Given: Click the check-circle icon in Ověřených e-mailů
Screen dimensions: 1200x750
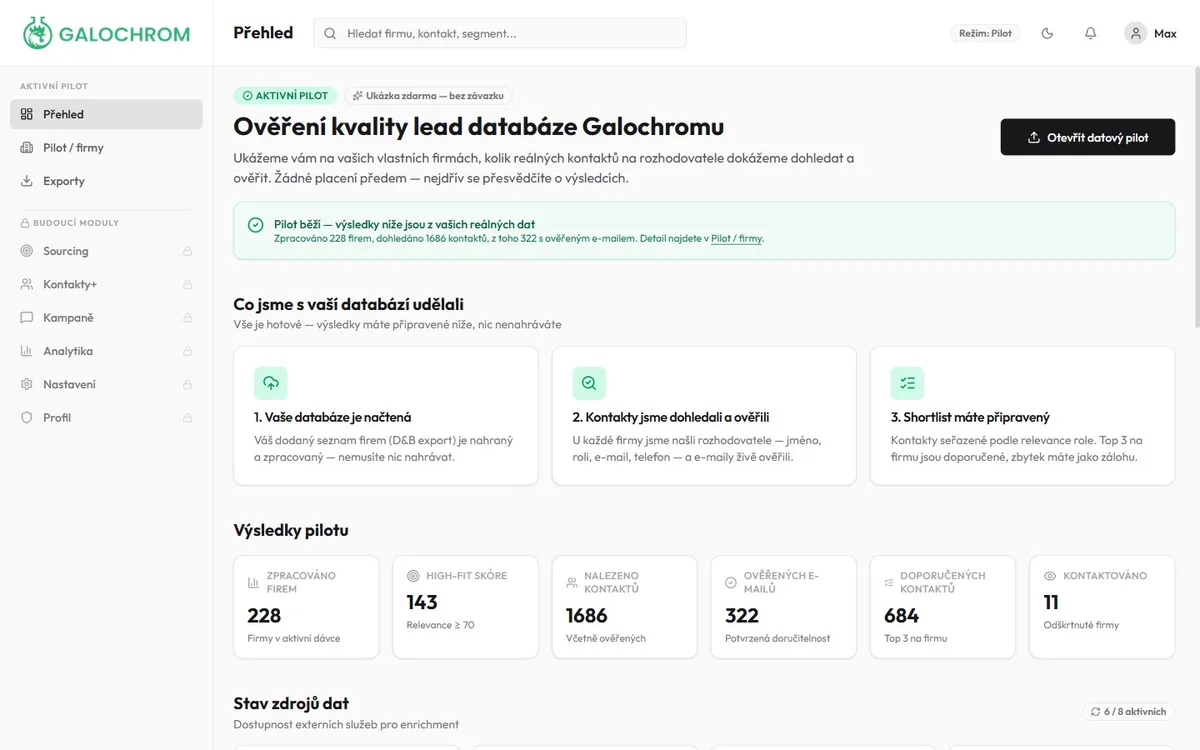Looking at the screenshot, I should (x=731, y=582).
